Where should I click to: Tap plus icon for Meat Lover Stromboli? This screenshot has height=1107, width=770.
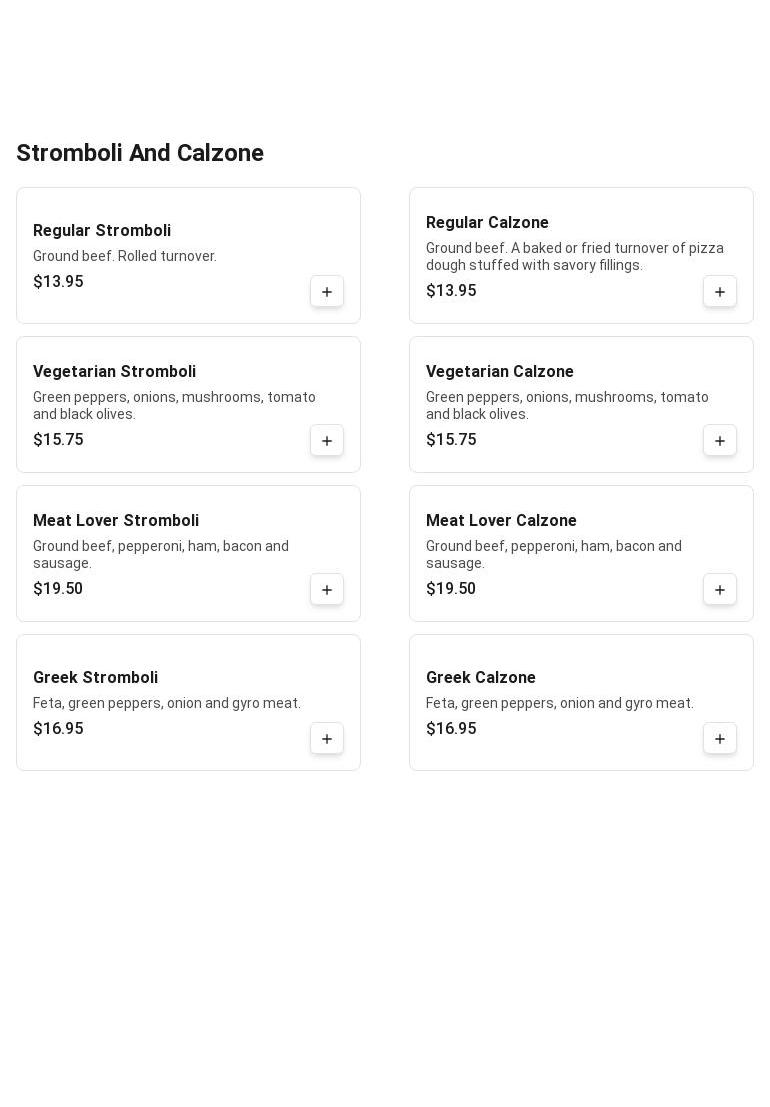point(327,590)
